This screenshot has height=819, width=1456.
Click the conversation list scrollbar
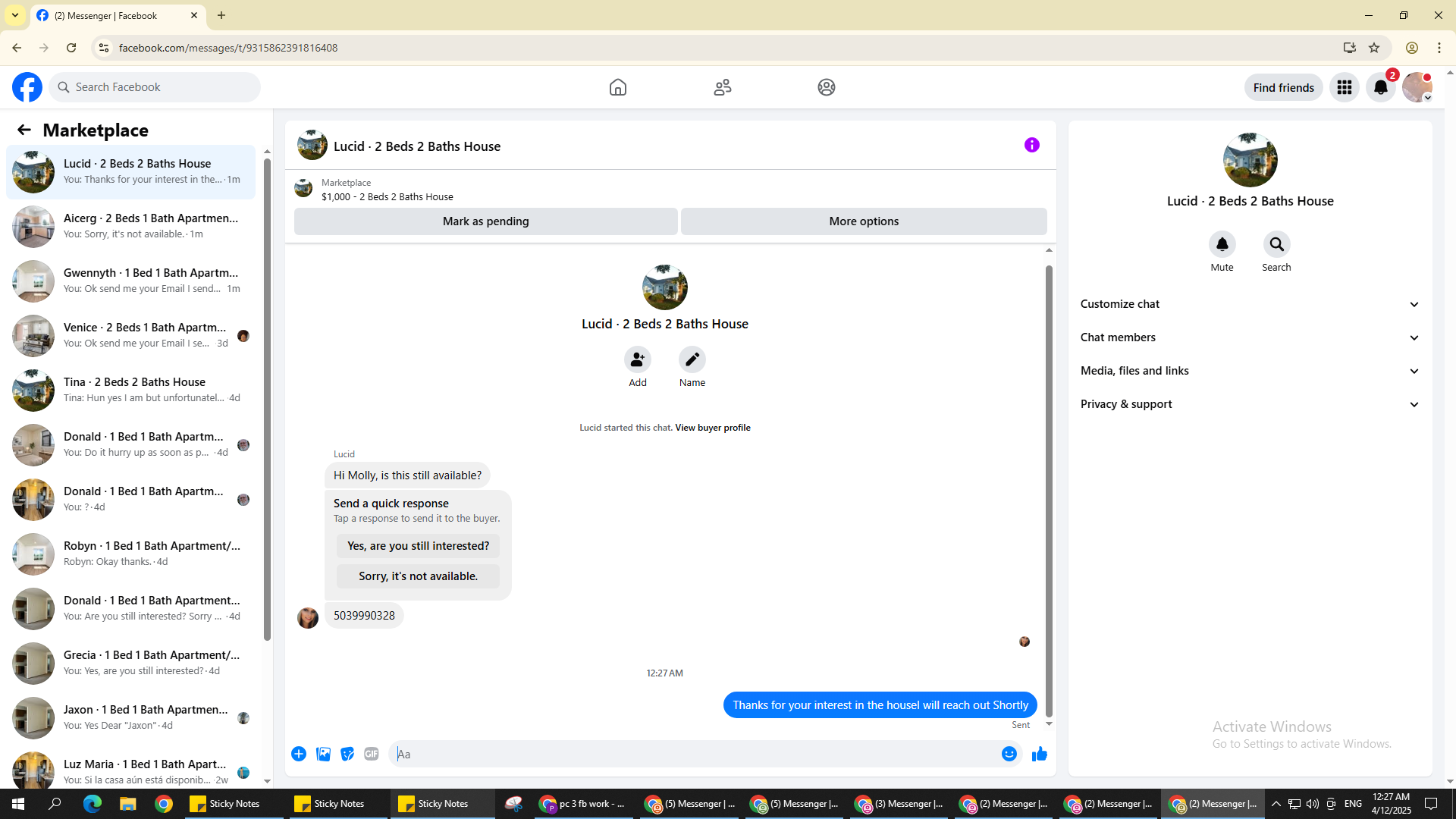[x=267, y=398]
